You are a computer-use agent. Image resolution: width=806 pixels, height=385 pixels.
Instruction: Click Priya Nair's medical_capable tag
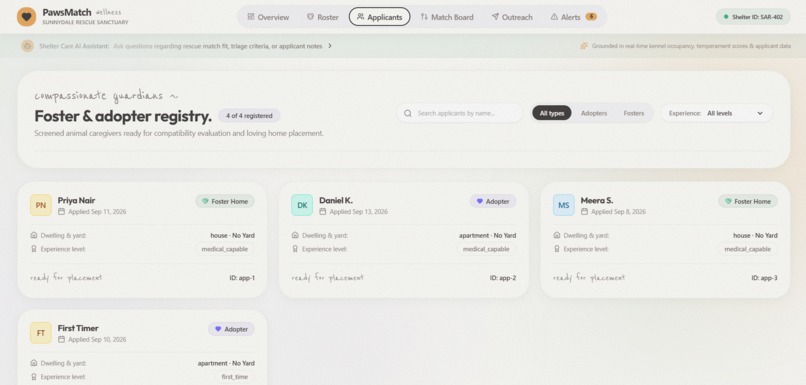[x=225, y=249]
